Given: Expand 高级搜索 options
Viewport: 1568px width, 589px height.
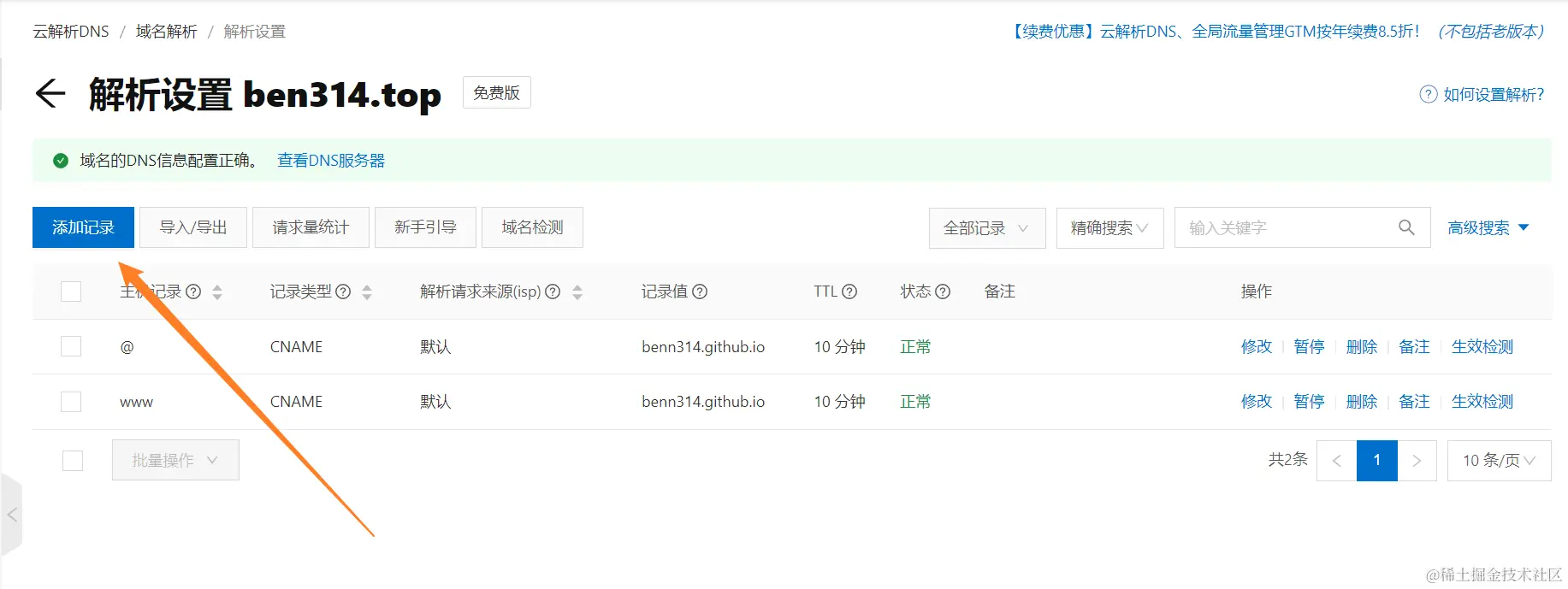Looking at the screenshot, I should coord(1488,228).
